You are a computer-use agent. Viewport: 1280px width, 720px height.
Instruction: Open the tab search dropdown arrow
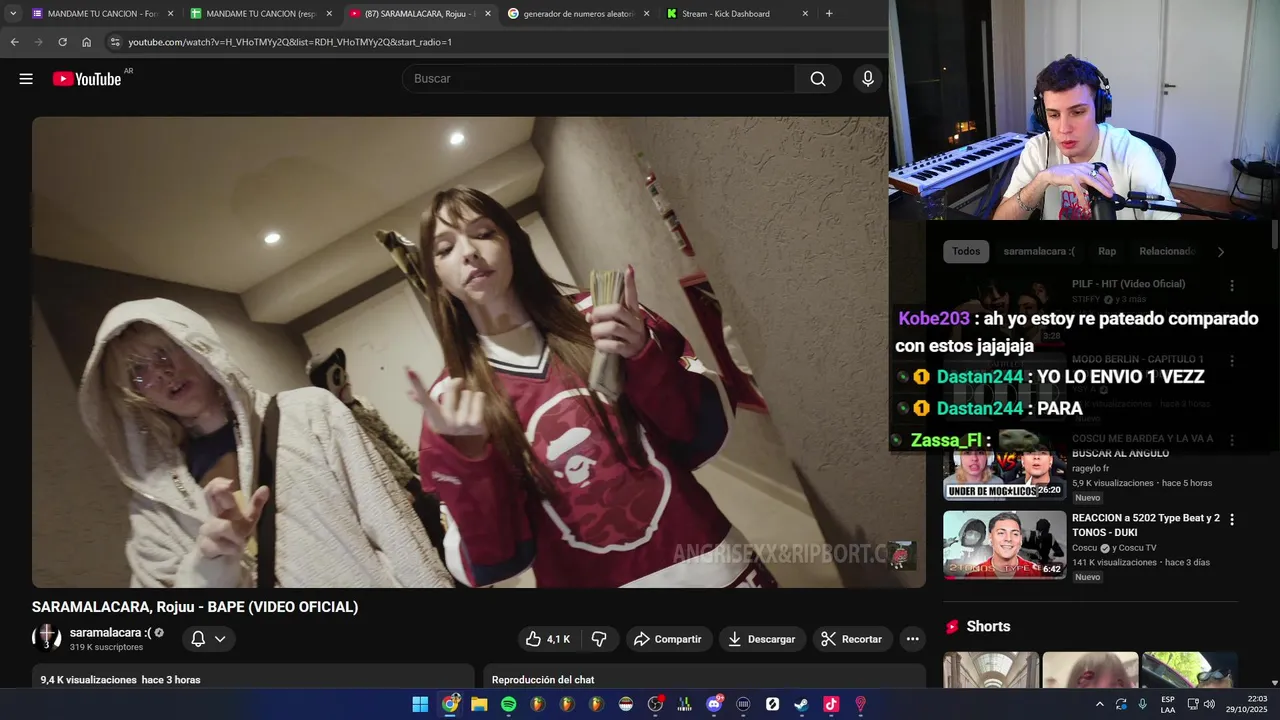[x=13, y=14]
